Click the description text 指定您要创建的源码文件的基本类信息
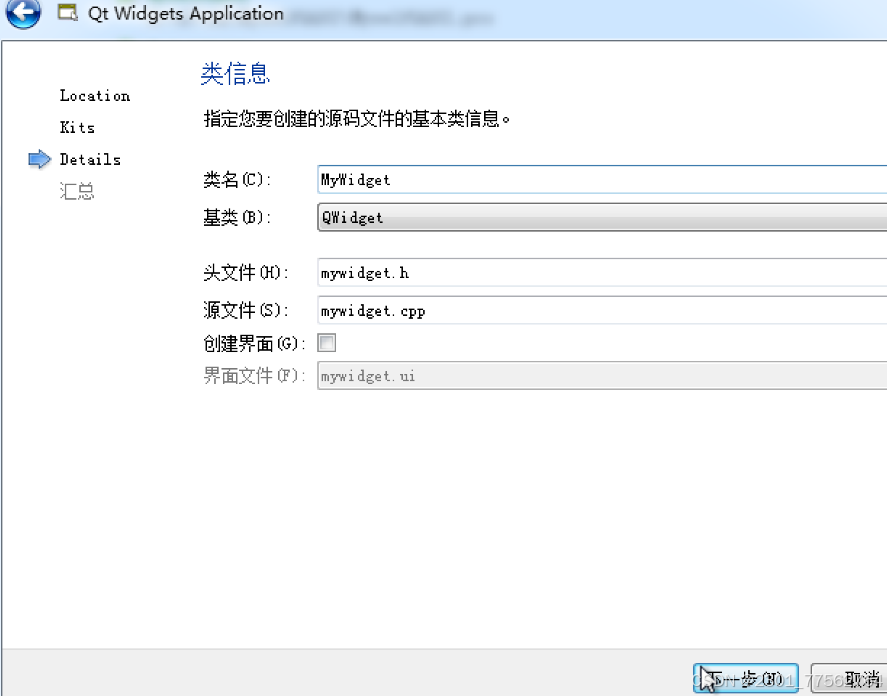This screenshot has width=887, height=696. point(356,119)
